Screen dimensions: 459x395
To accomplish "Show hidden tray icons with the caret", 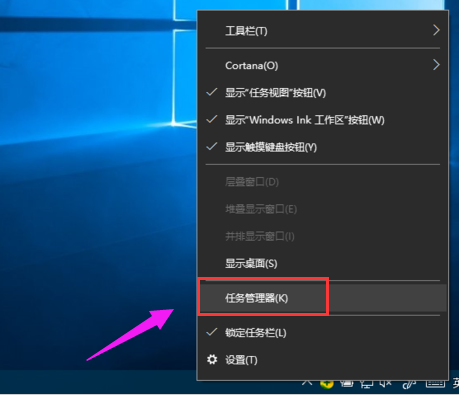I will pos(307,383).
